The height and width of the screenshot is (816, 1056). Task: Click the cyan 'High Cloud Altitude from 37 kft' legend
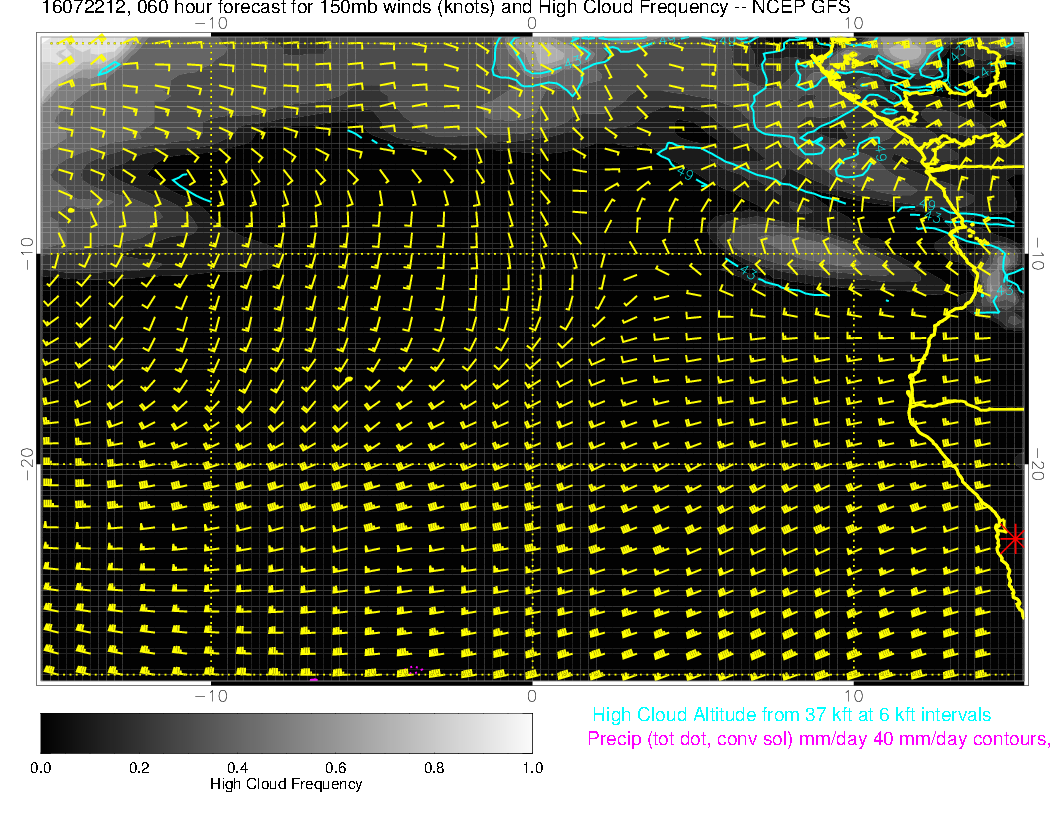click(791, 715)
